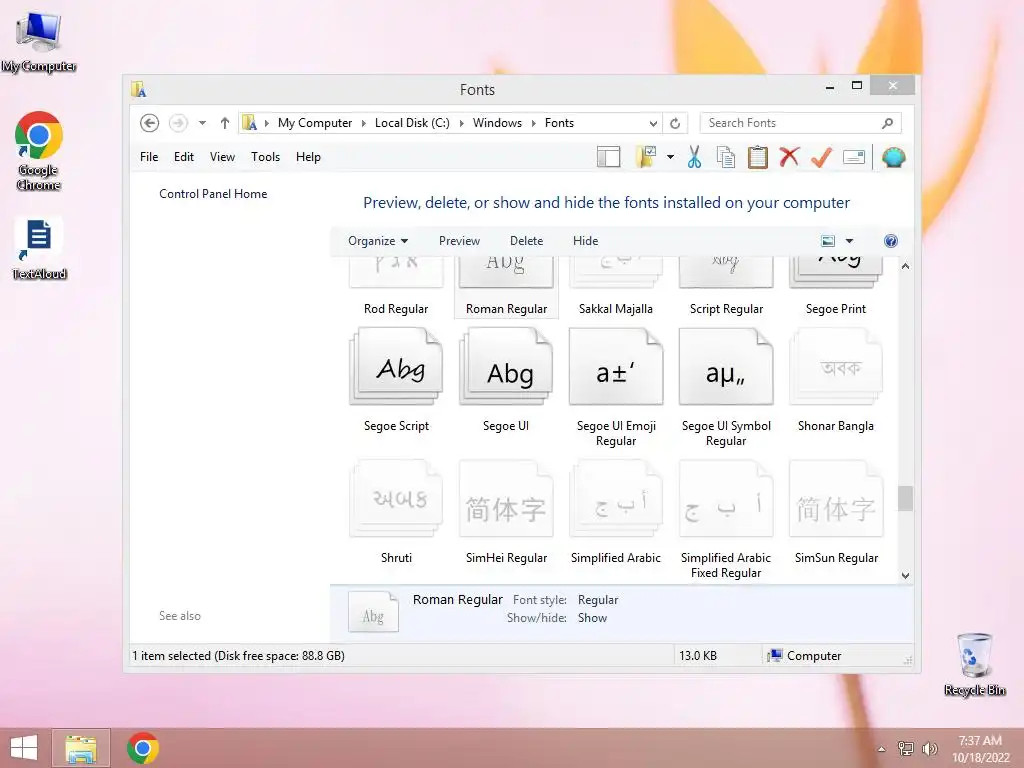Click the Preview button
Viewport: 1024px width, 768px height.
pos(459,241)
